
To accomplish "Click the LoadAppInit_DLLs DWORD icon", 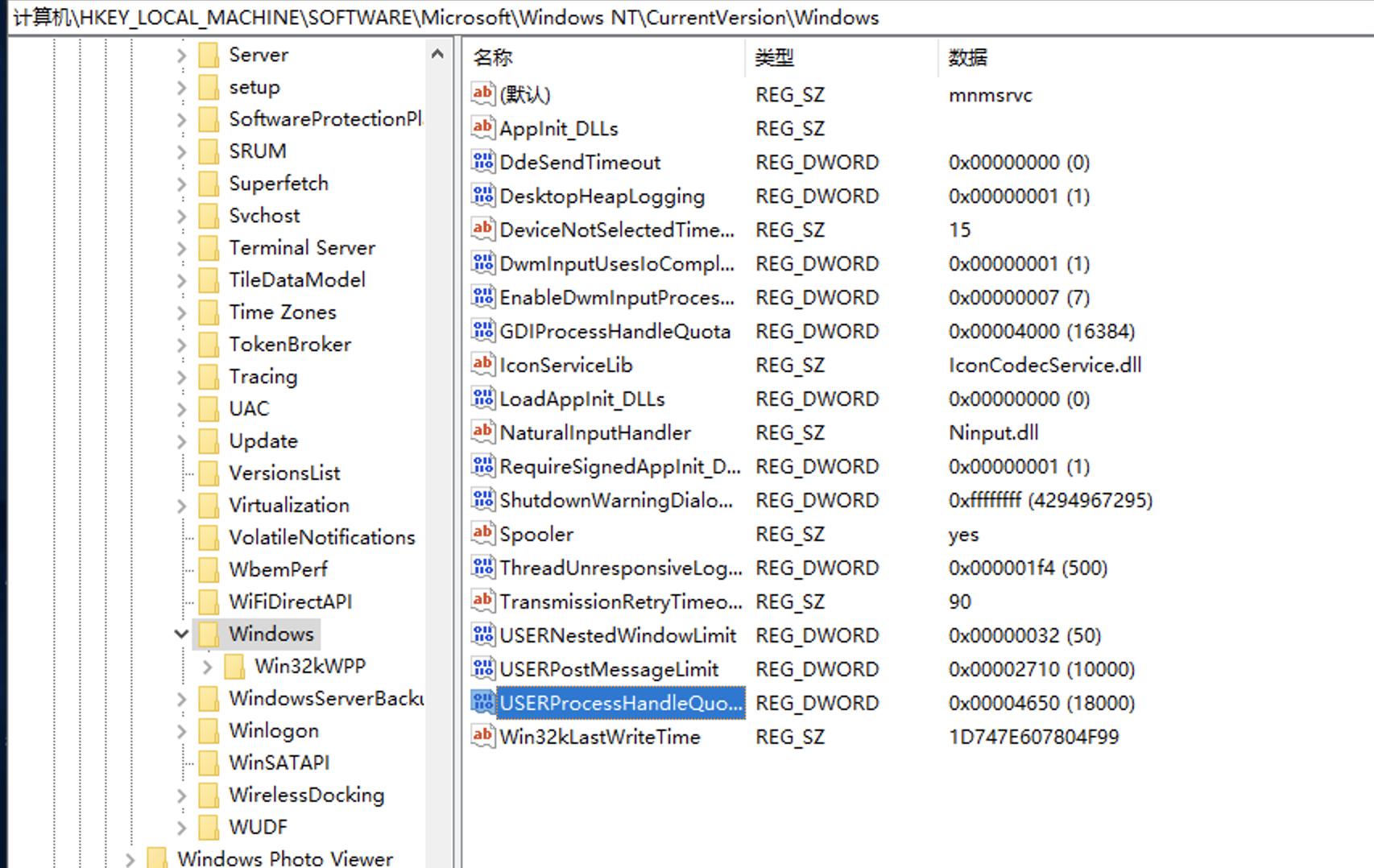I will coord(482,398).
